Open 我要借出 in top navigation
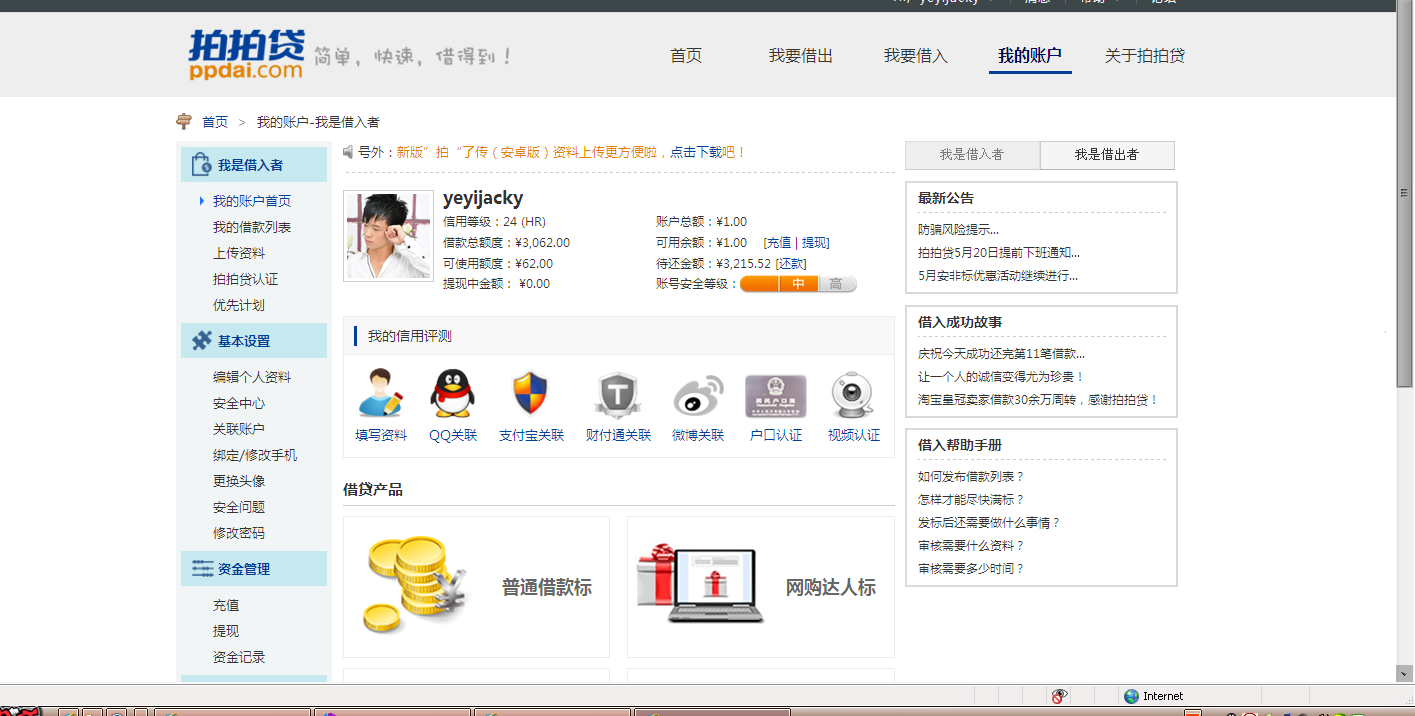This screenshot has height=716, width=1415. pos(800,56)
